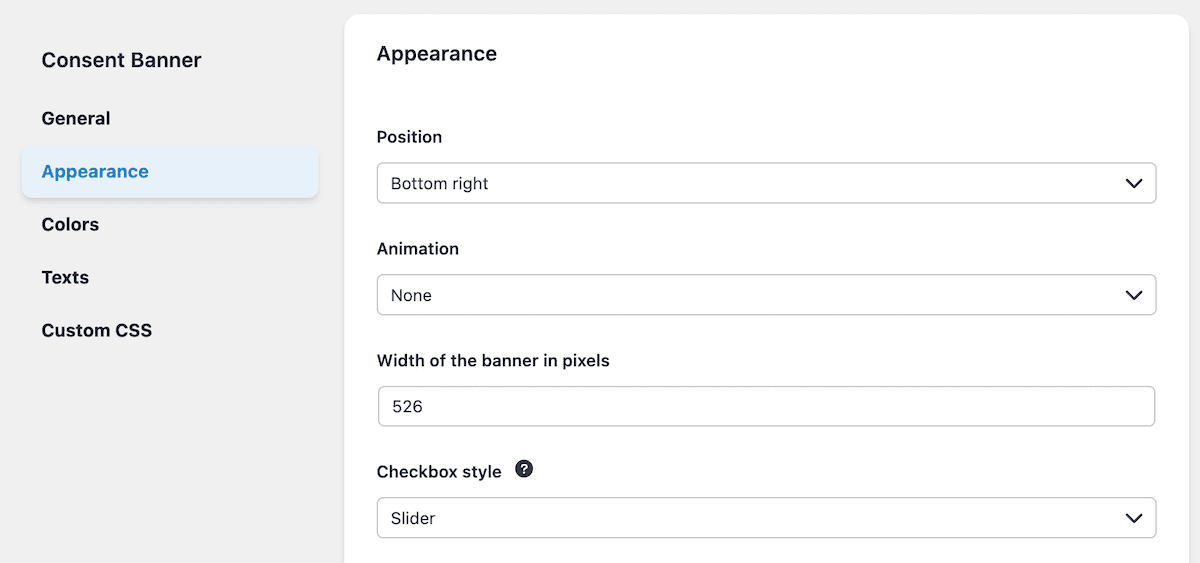Click the help icon beside Checkbox style
The image size is (1200, 563).
[x=524, y=469]
